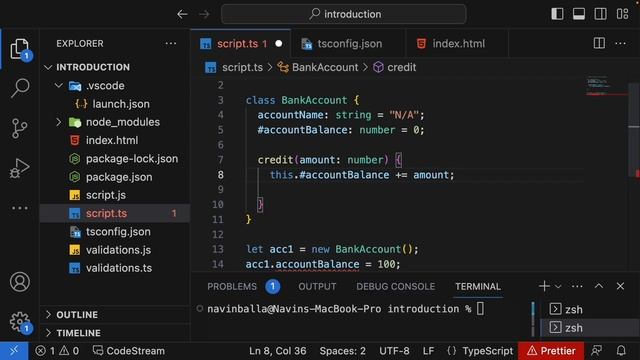Select script.ts in the explorer tree
Image resolution: width=640 pixels, height=360 pixels.
click(x=115, y=213)
